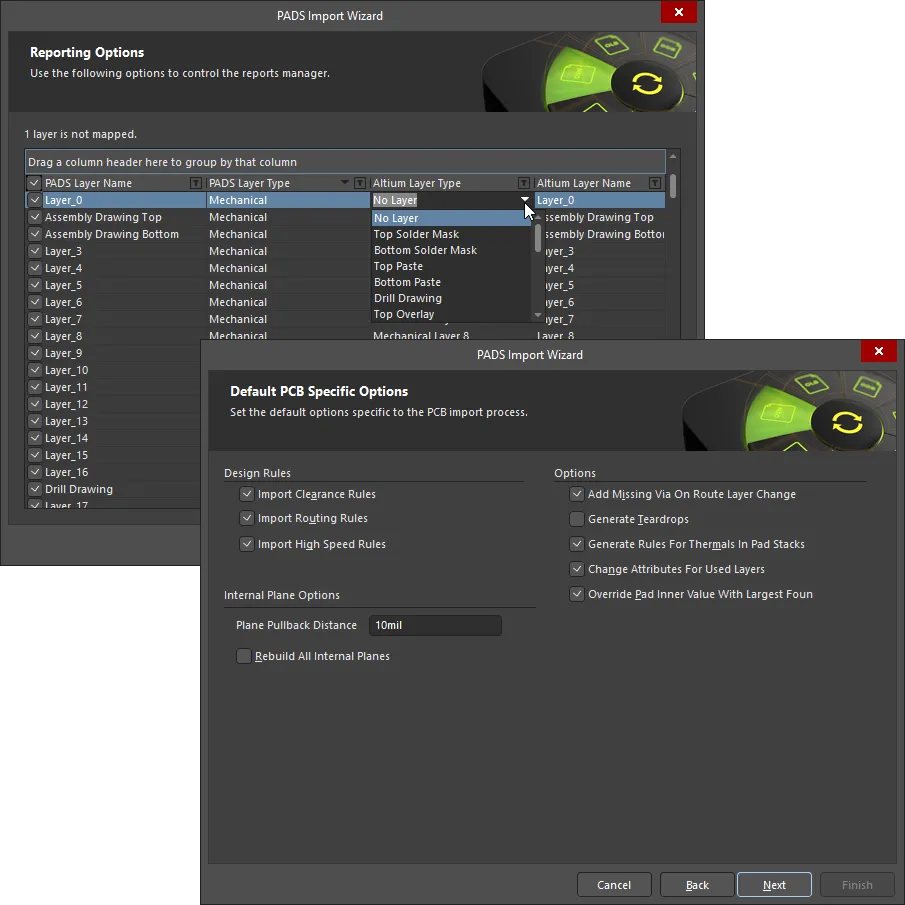Open the filter for Altium Layer Type column
Screen dimensions: 905x905
click(x=523, y=183)
